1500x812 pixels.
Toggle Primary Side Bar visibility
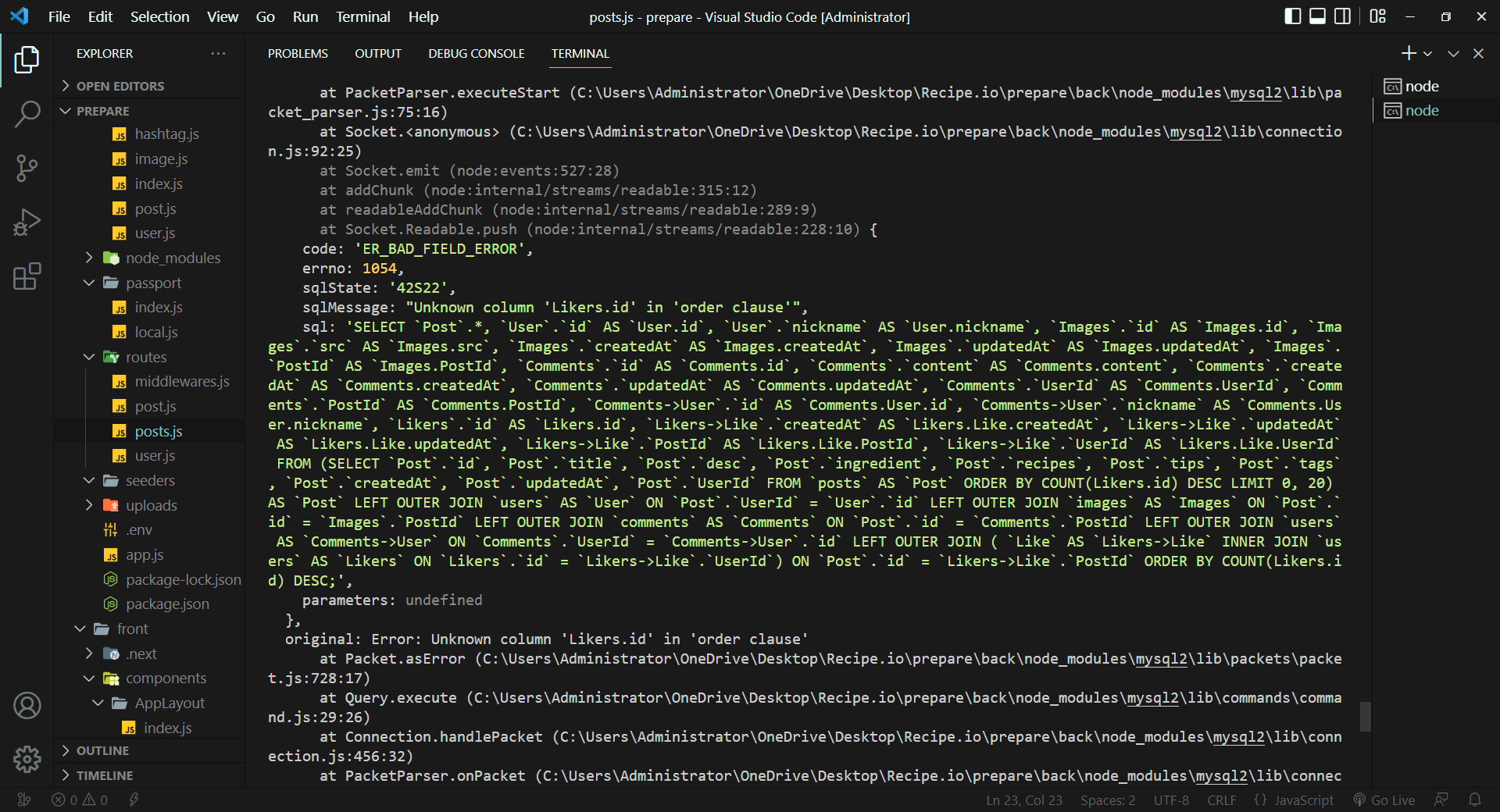point(1293,16)
